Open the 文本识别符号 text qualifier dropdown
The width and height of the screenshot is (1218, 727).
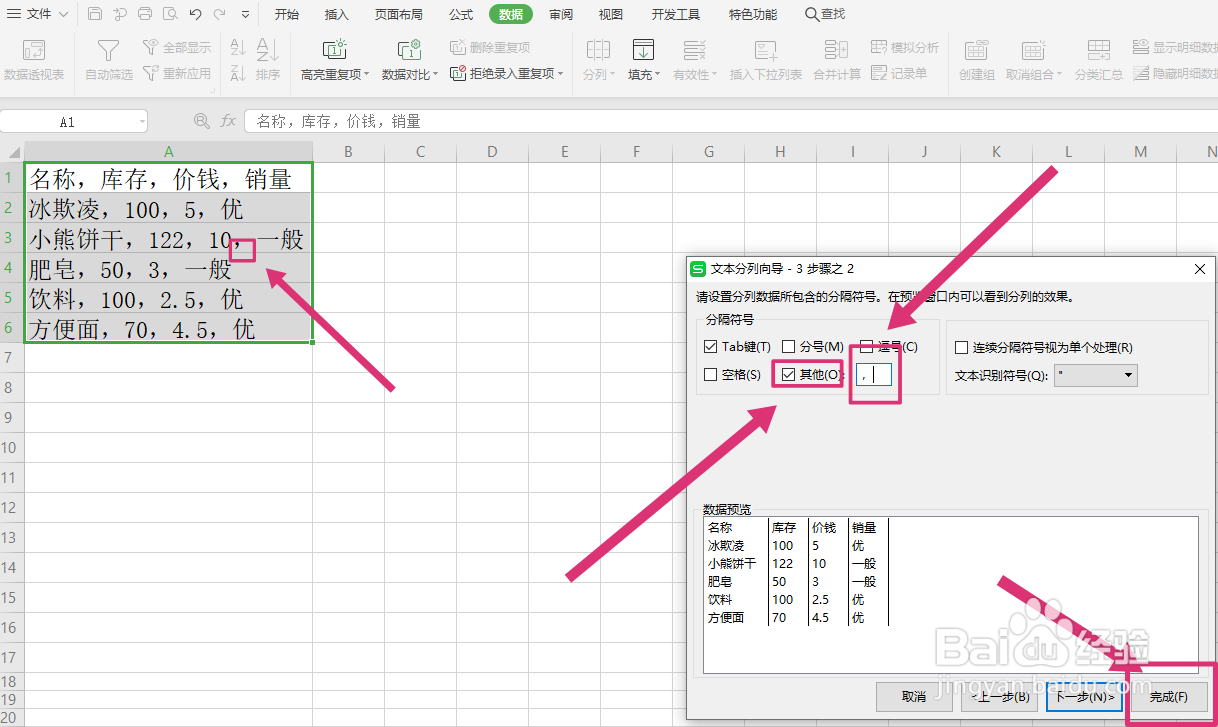[1131, 375]
